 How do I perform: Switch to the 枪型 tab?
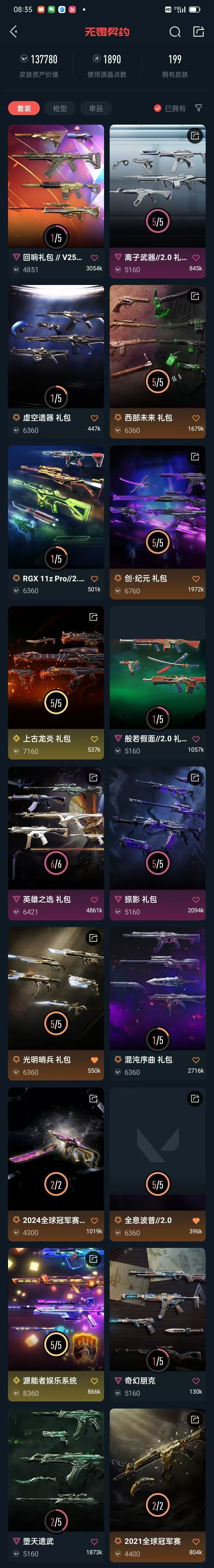59,108
